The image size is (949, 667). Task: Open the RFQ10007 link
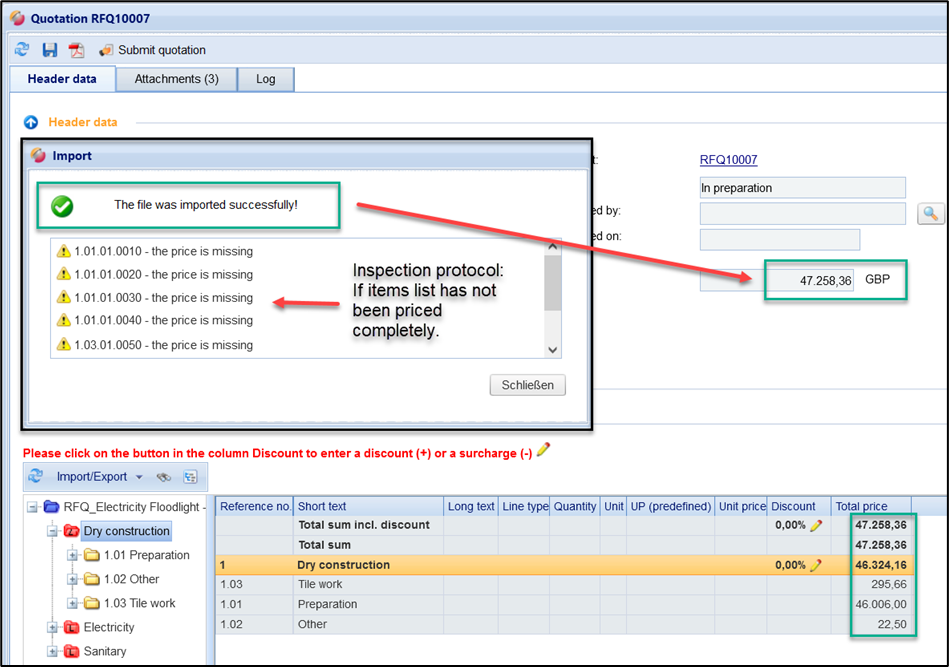728,160
